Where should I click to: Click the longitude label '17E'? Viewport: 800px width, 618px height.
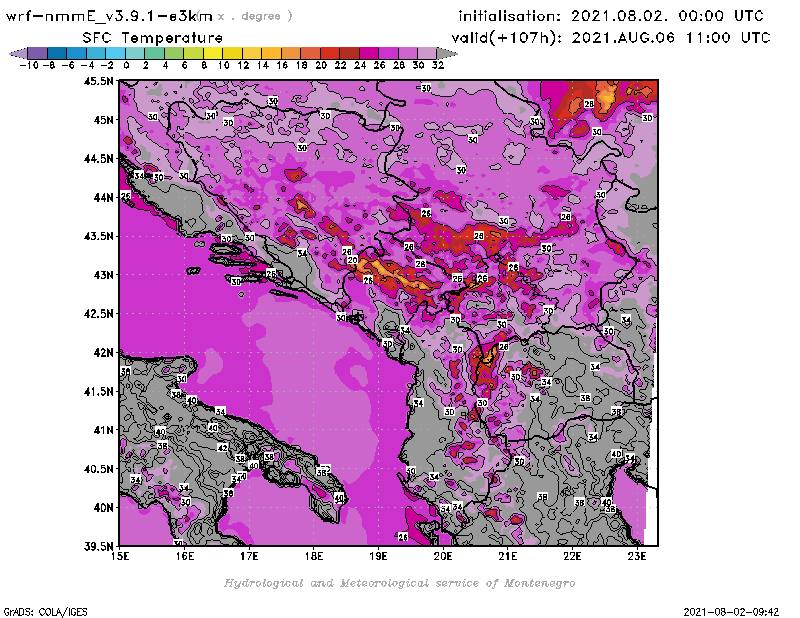coord(249,556)
